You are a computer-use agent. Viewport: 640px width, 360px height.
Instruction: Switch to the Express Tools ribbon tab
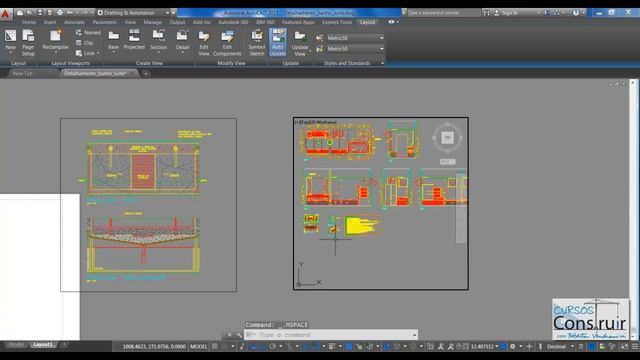click(337, 22)
